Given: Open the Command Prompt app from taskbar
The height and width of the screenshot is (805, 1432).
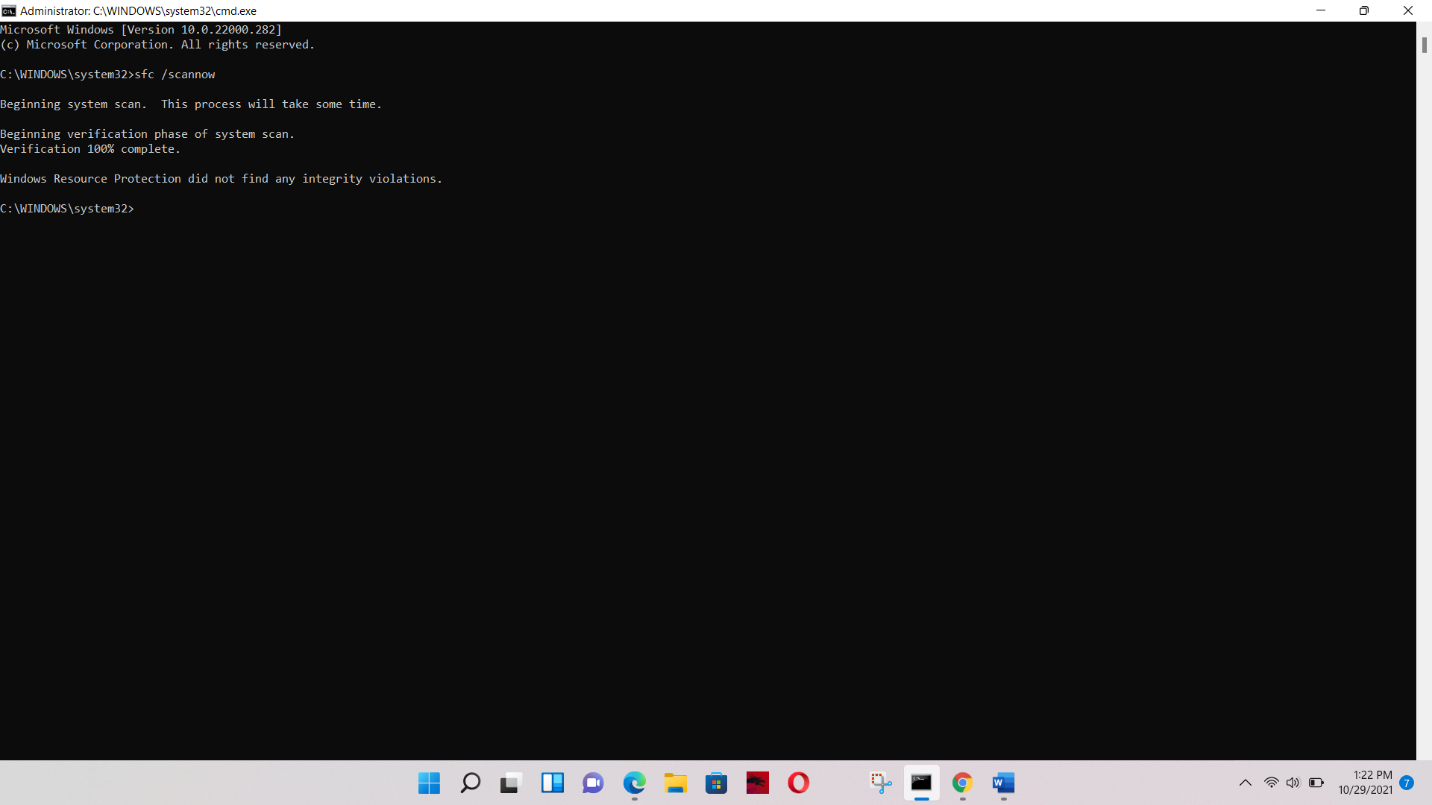Looking at the screenshot, I should pos(920,783).
